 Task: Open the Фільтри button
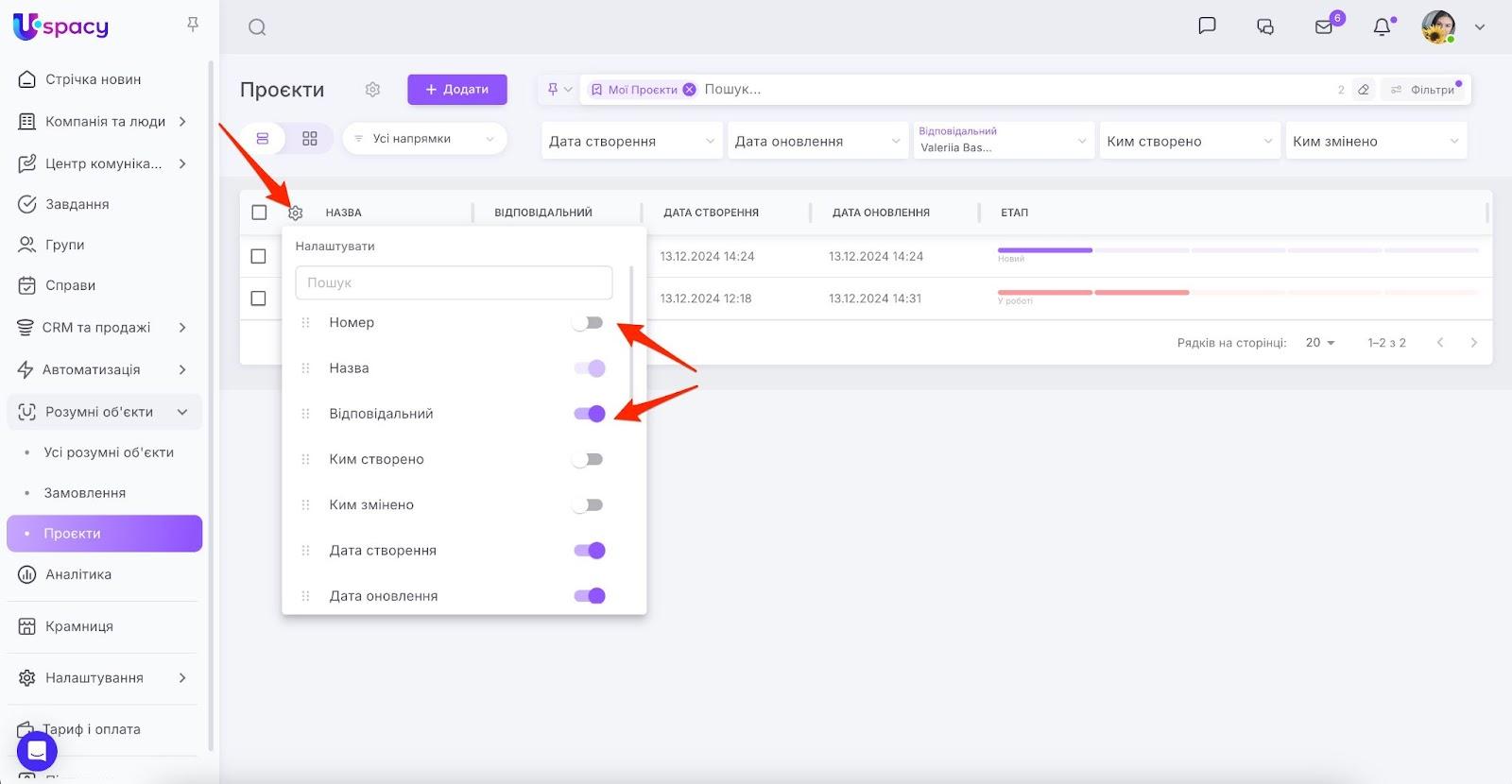click(x=1423, y=90)
